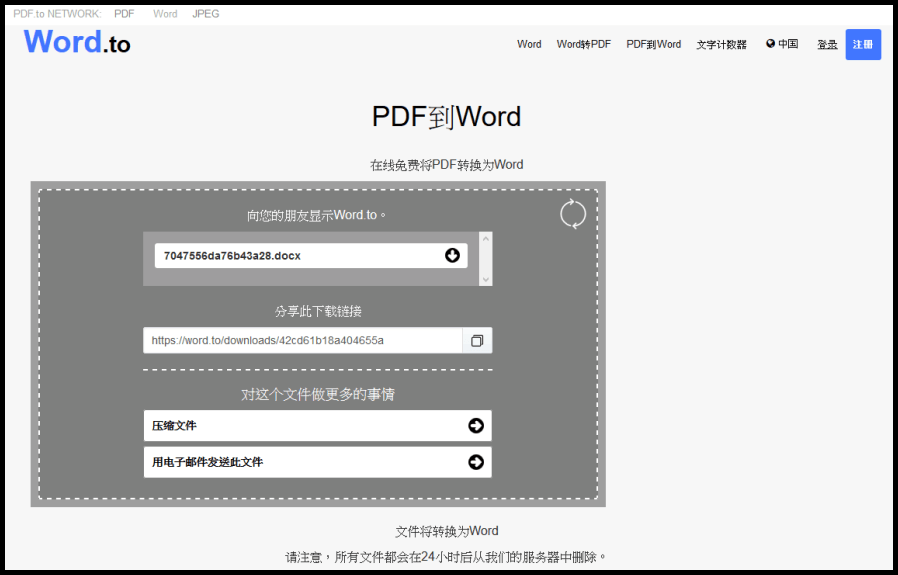Open the PDF到Word navigation item
898x575 pixels.
pos(653,44)
